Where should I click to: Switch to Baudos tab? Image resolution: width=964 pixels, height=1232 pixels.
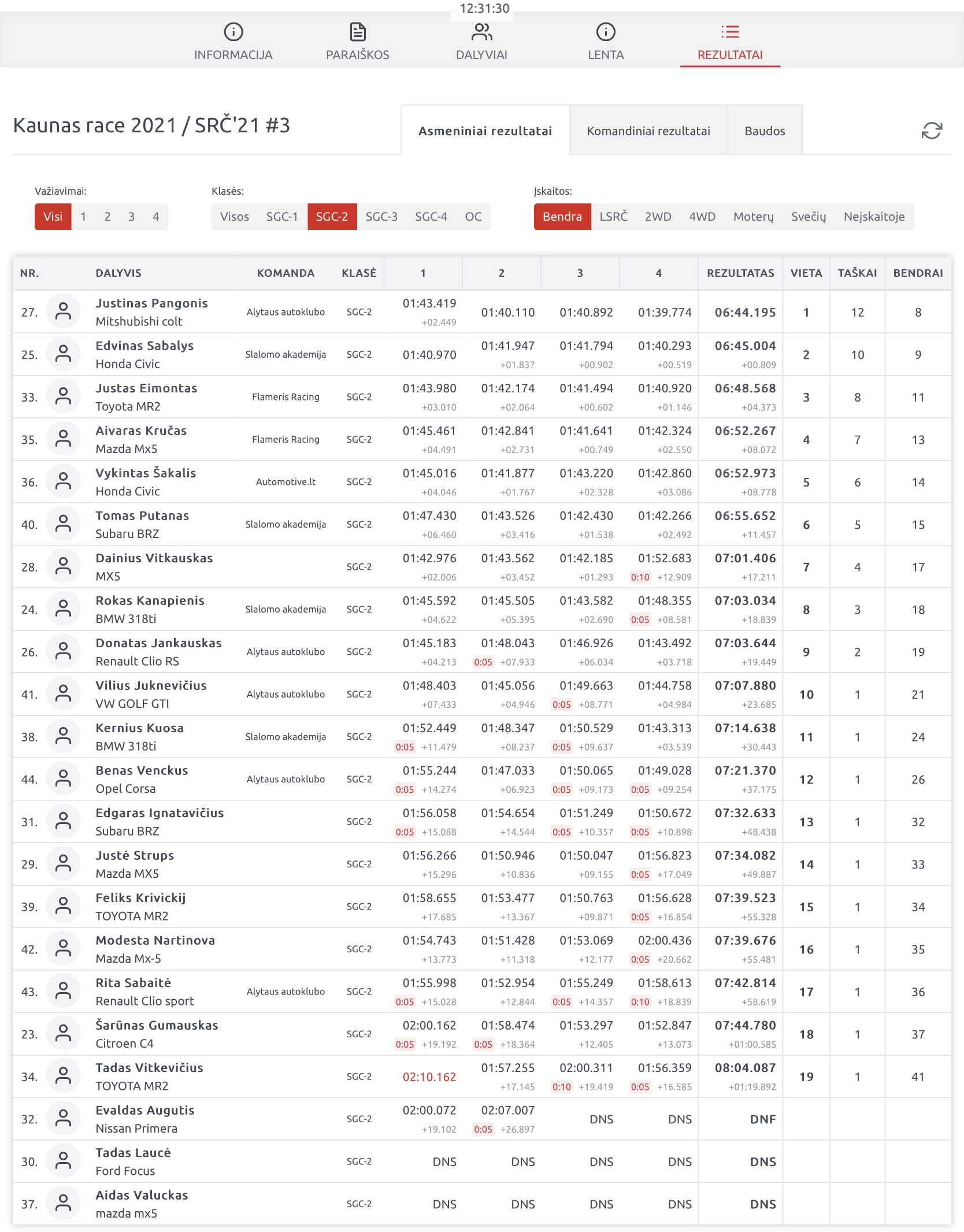pos(765,131)
